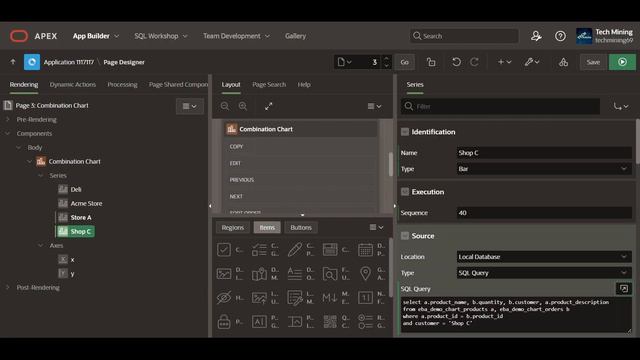Open the Gallery menu item
Screen dimensions: 640x360
(296, 36)
